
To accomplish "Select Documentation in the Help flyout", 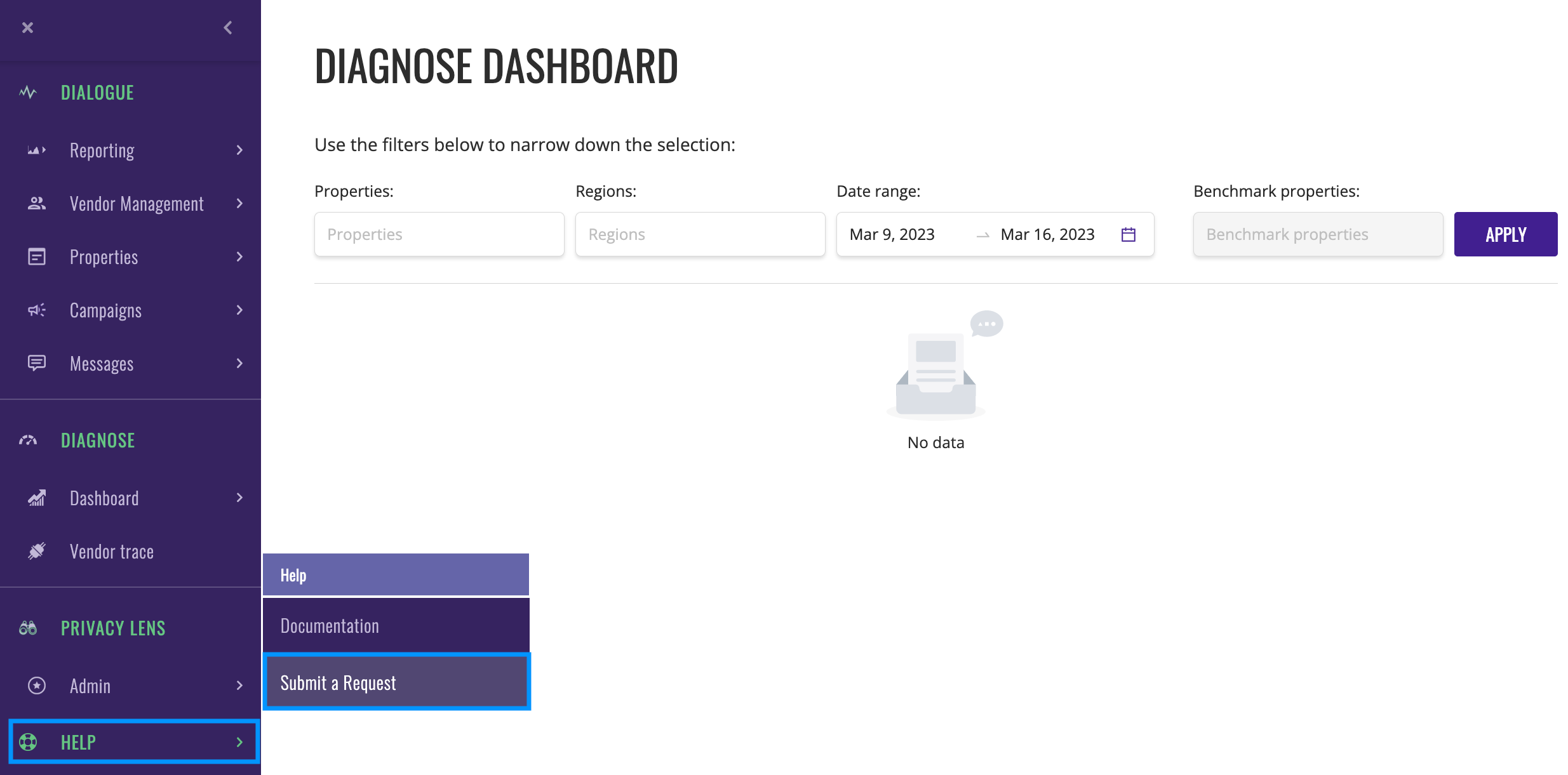I will tap(396, 626).
